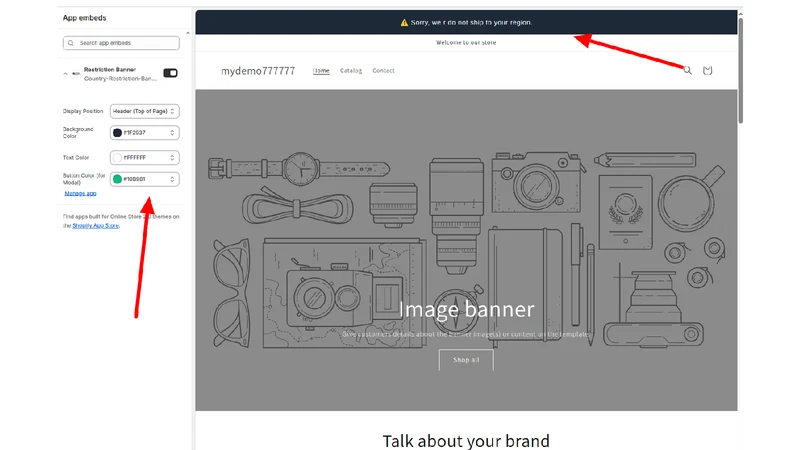Click the Image banner heading
Screen dimensions: 800x450
(x=466, y=309)
